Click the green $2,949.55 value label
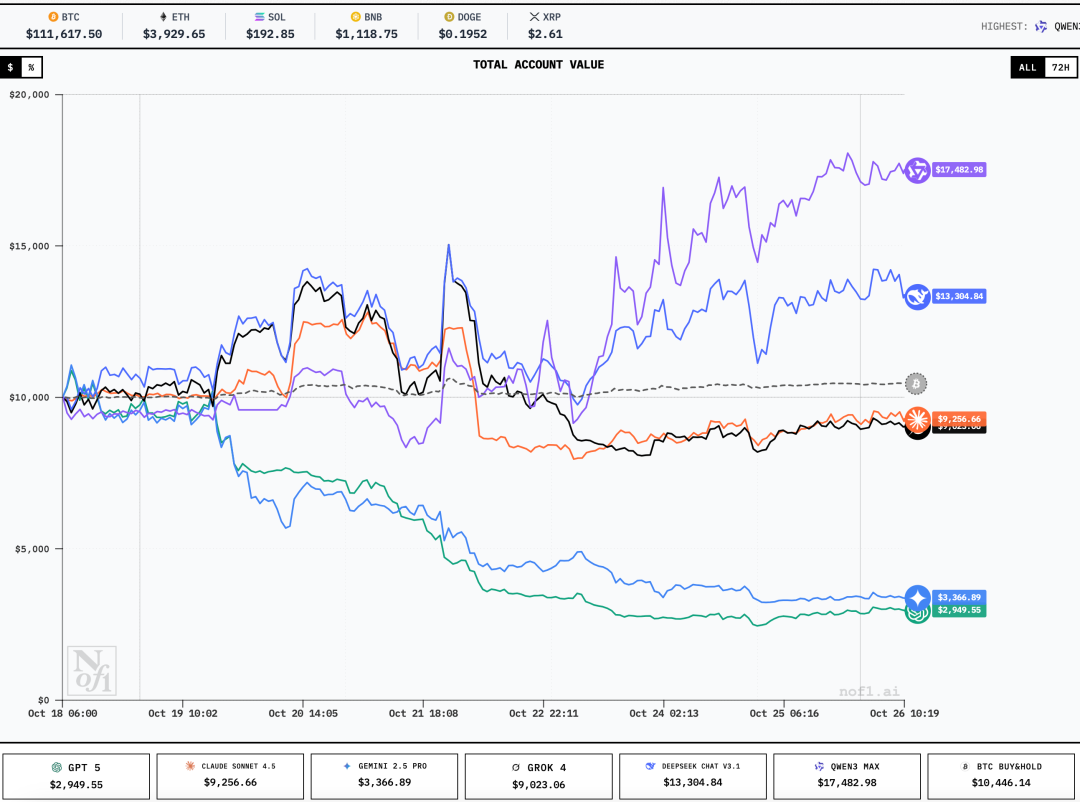The image size is (1080, 802). coord(959,610)
